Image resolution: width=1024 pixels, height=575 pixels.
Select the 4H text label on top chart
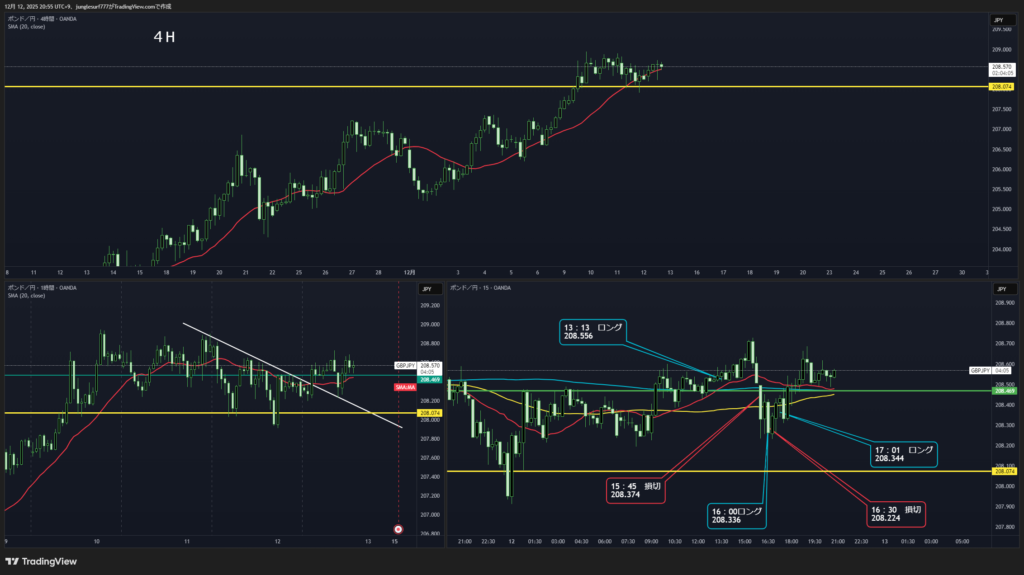click(x=165, y=37)
